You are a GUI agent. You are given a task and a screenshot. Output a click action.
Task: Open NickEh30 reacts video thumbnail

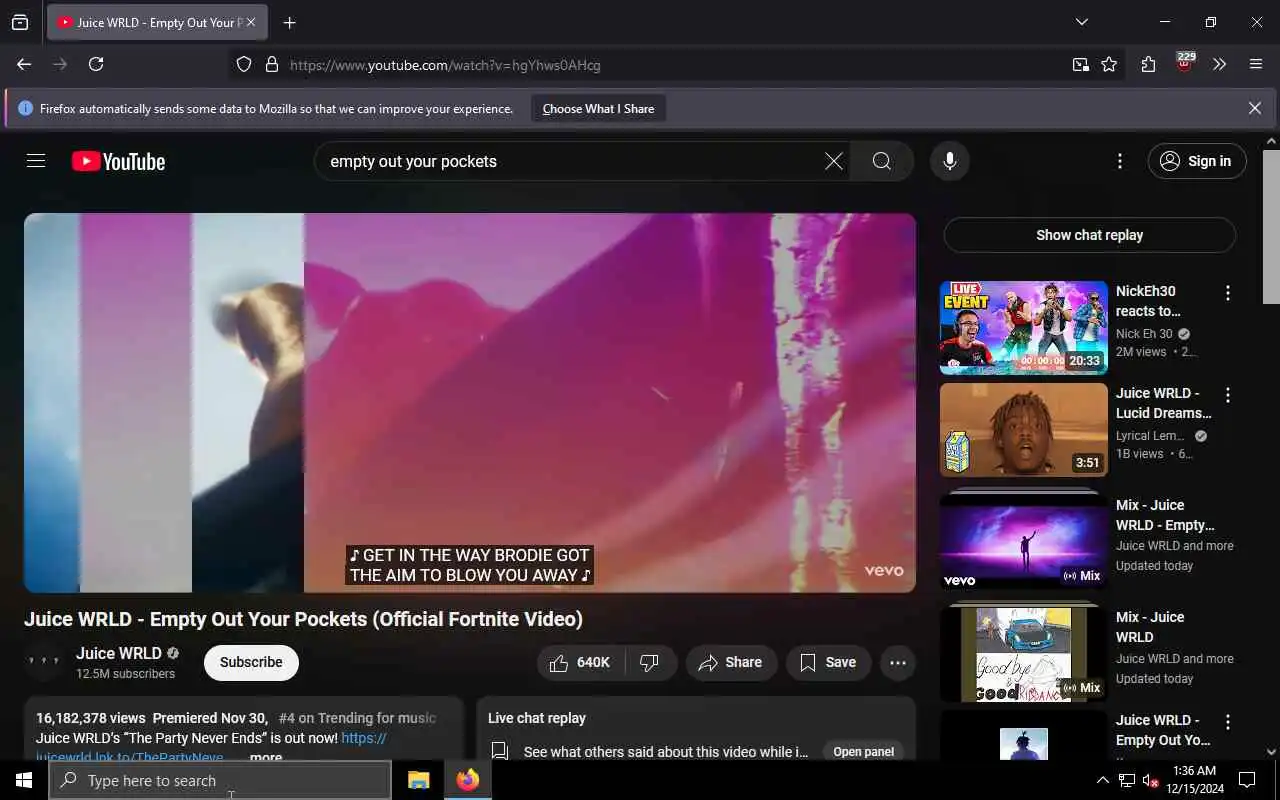click(x=1023, y=327)
